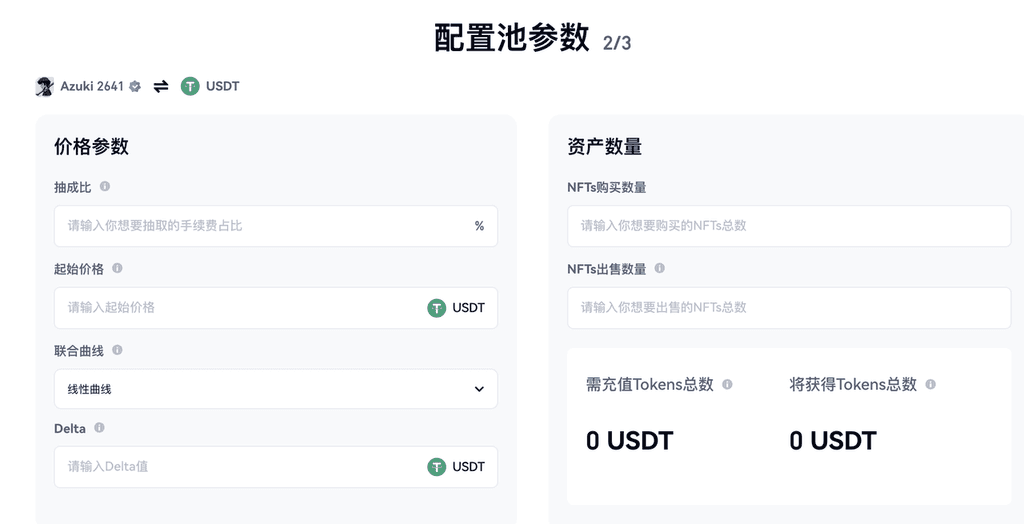This screenshot has height=524, width=1024.
Task: Click the swap arrows between Azuki and USDT
Action: coord(161,86)
